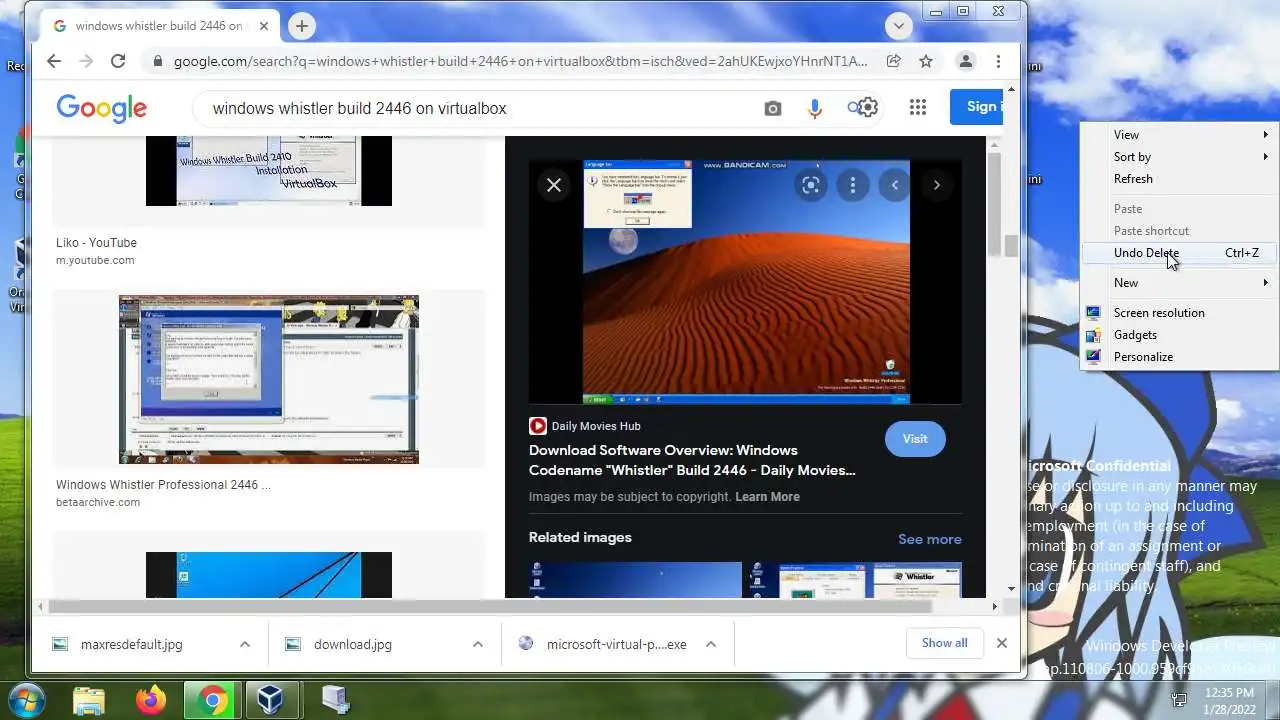This screenshot has height=720, width=1280.
Task: Click Liko - YouTube result caption
Action: tap(96, 243)
